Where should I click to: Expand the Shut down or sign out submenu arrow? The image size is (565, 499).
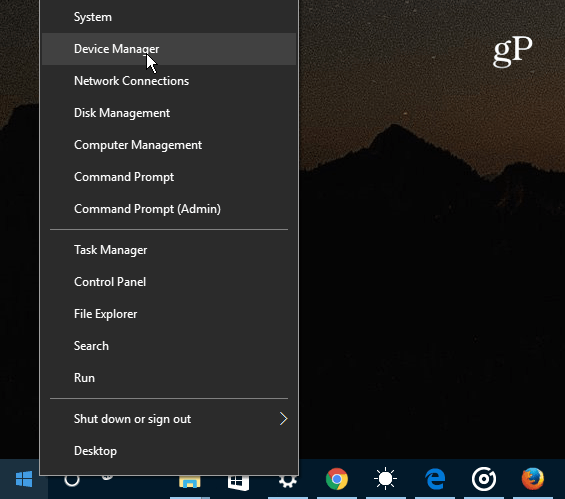tap(283, 419)
